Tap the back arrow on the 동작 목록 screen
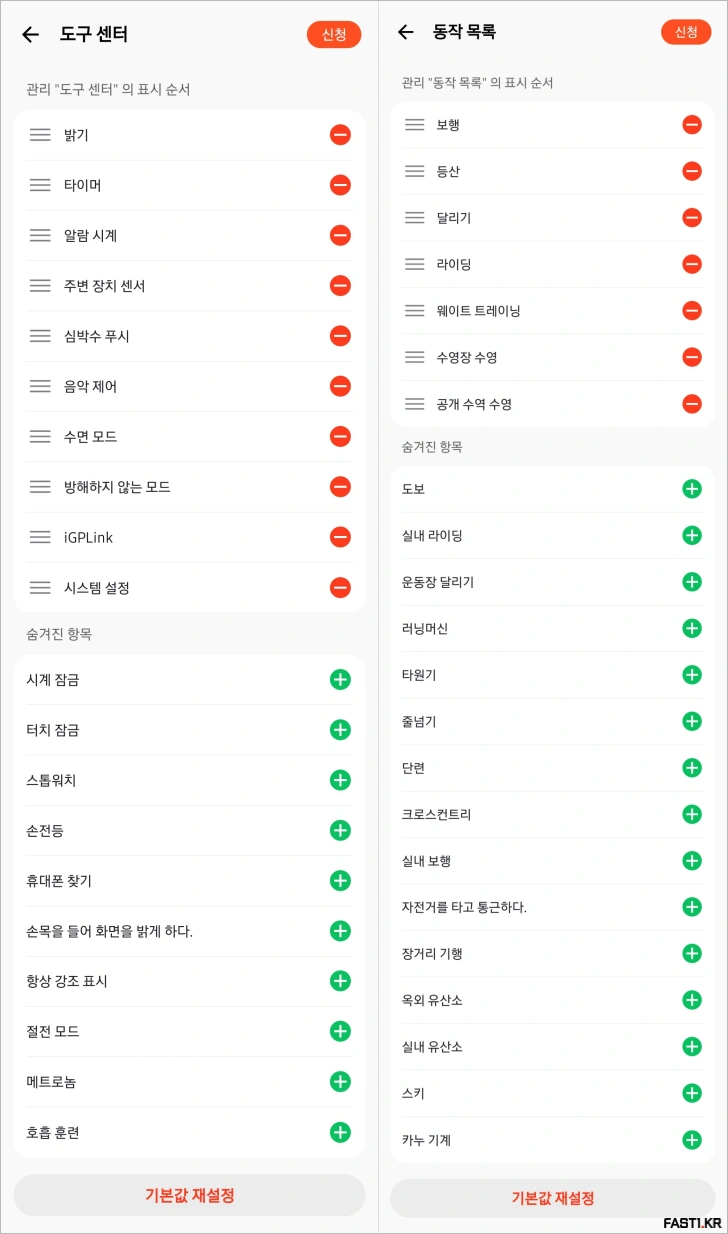 point(405,31)
